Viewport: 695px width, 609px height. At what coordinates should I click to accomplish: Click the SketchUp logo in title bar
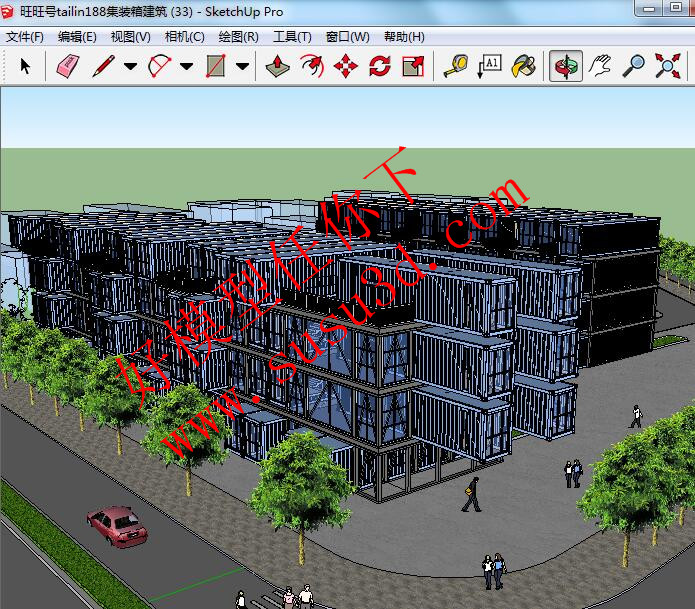click(x=7, y=12)
